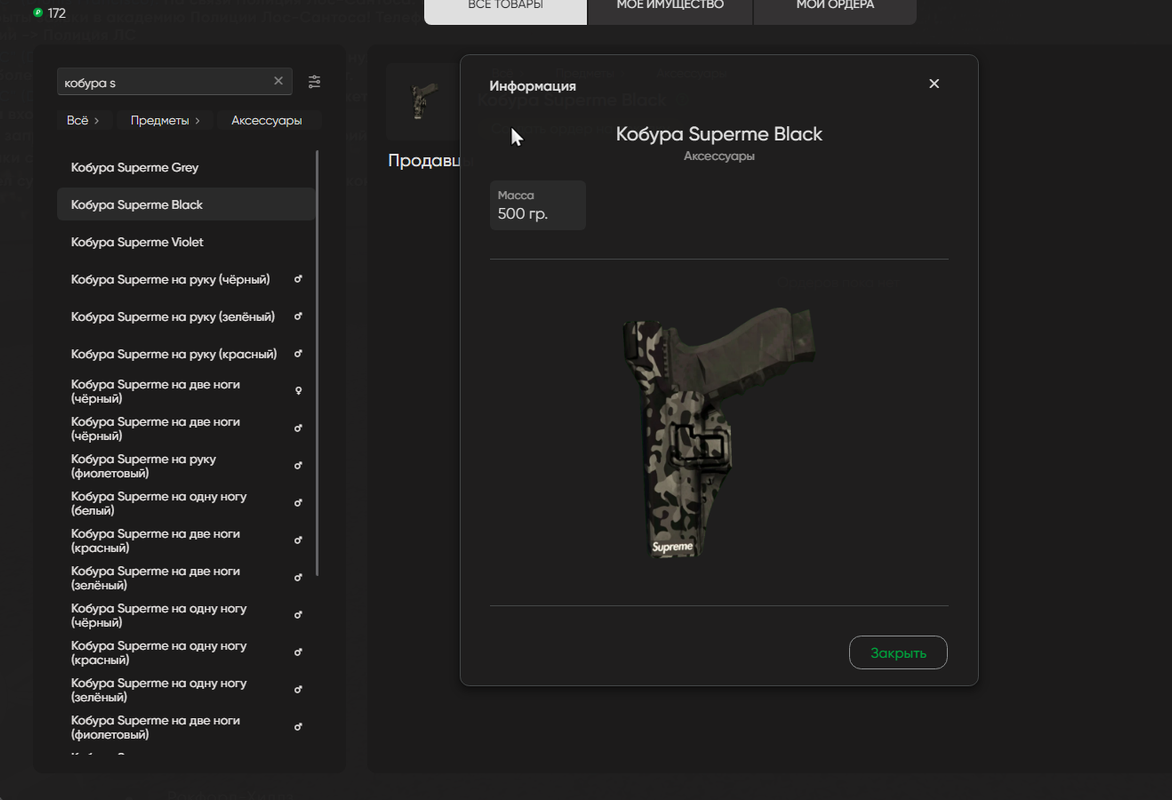This screenshot has width=1172, height=800.
Task: Click the small holster thumbnail behind the dialog
Action: click(424, 102)
